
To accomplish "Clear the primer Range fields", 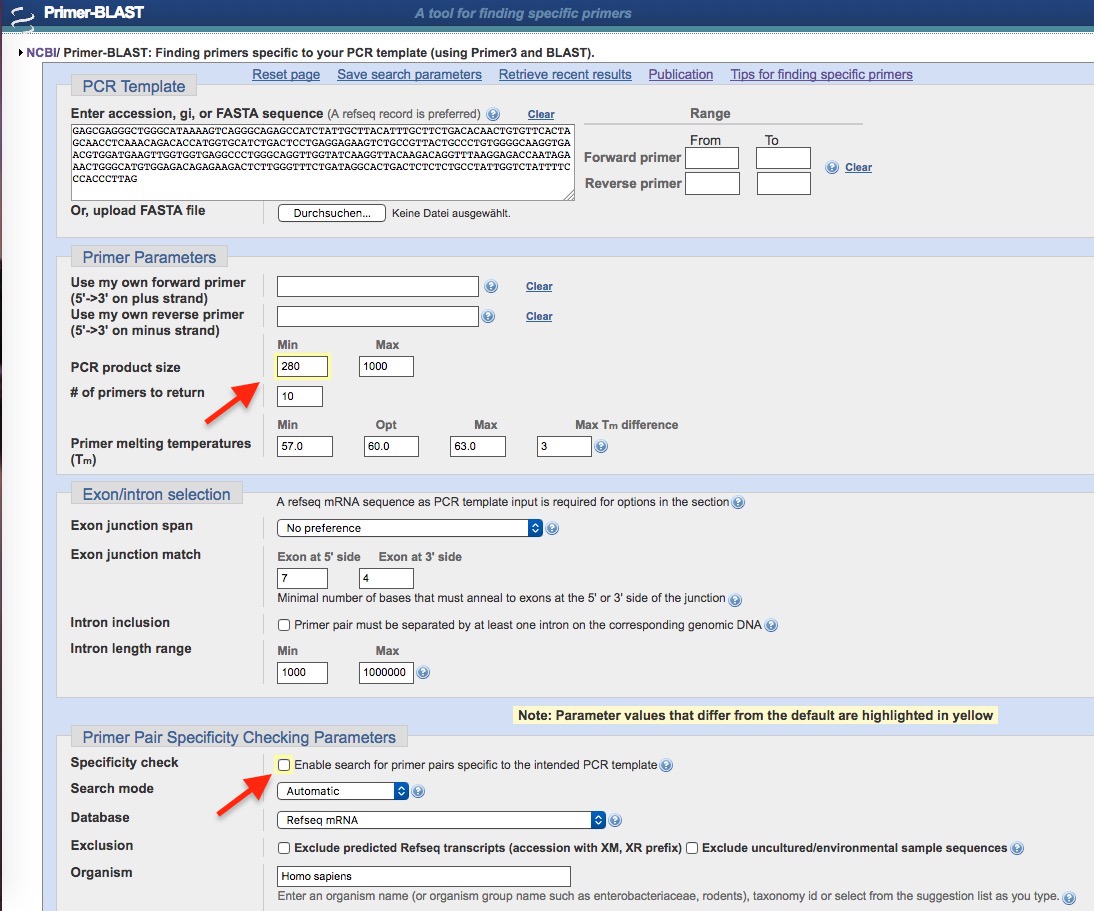I will 858,167.
